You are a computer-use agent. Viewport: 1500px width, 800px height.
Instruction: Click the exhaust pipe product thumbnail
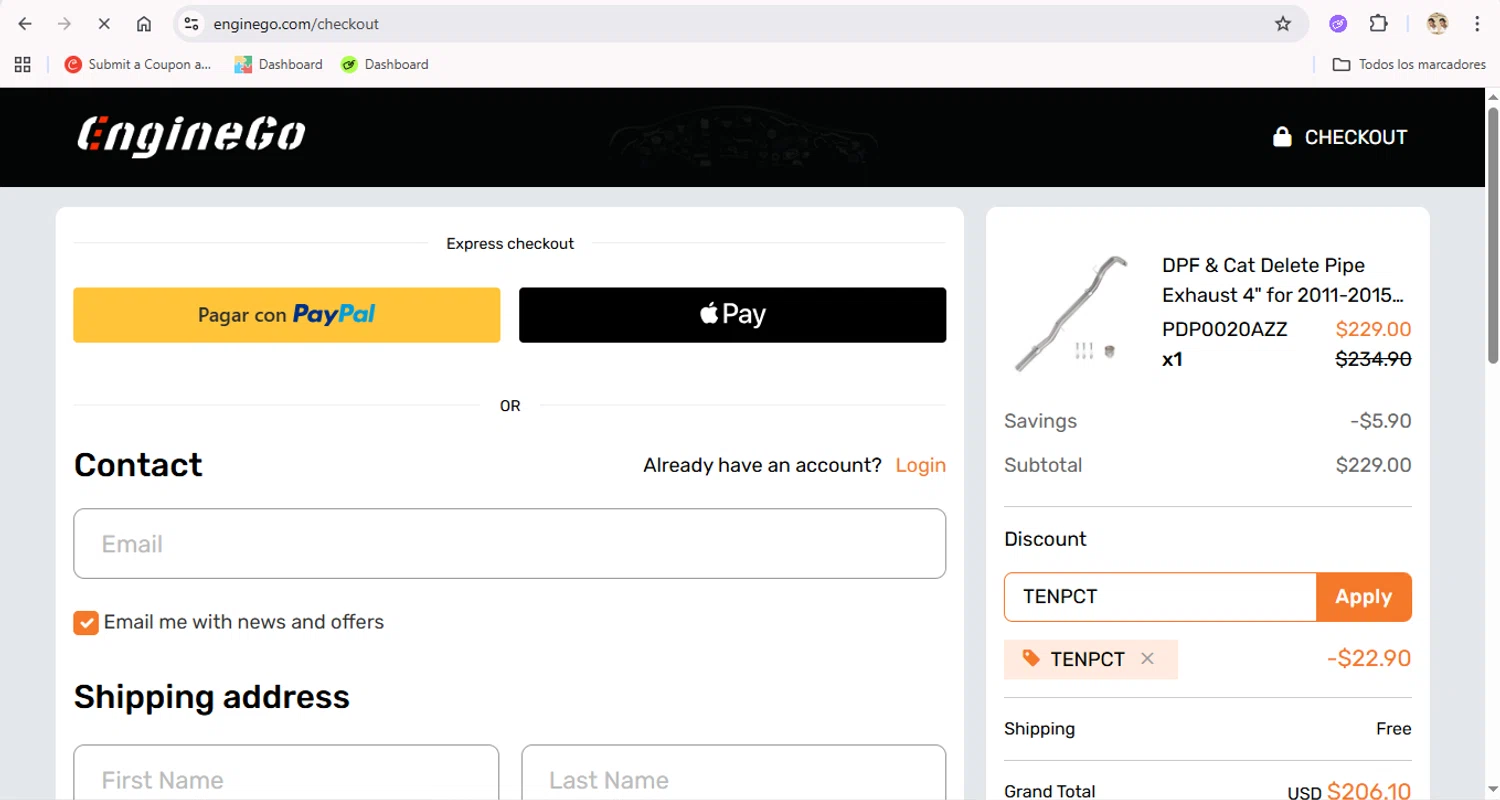tap(1073, 313)
